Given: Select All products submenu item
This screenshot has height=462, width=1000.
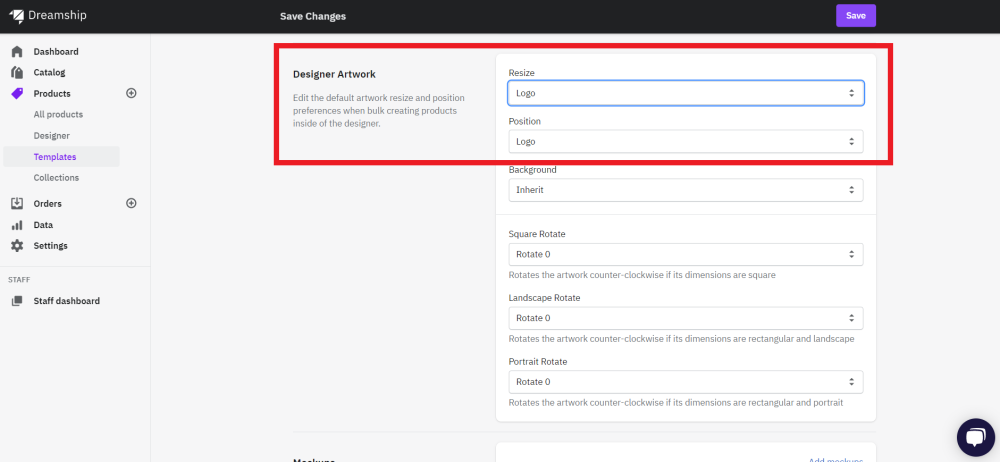Looking at the screenshot, I should (59, 115).
